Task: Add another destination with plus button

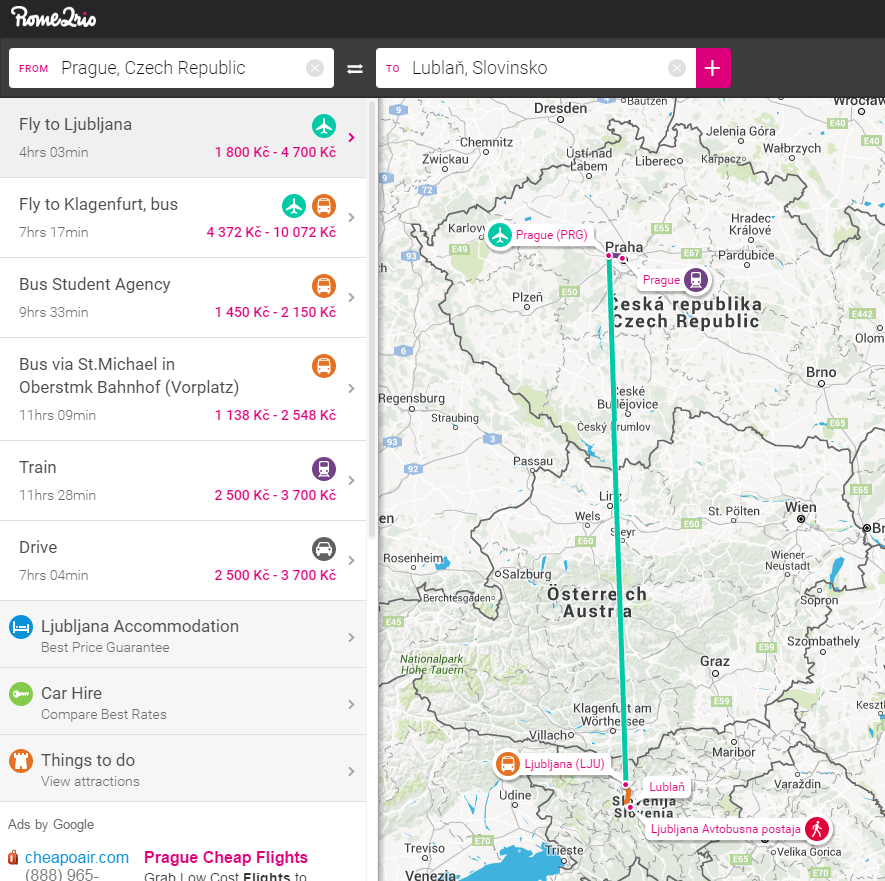Action: pyautogui.click(x=712, y=68)
